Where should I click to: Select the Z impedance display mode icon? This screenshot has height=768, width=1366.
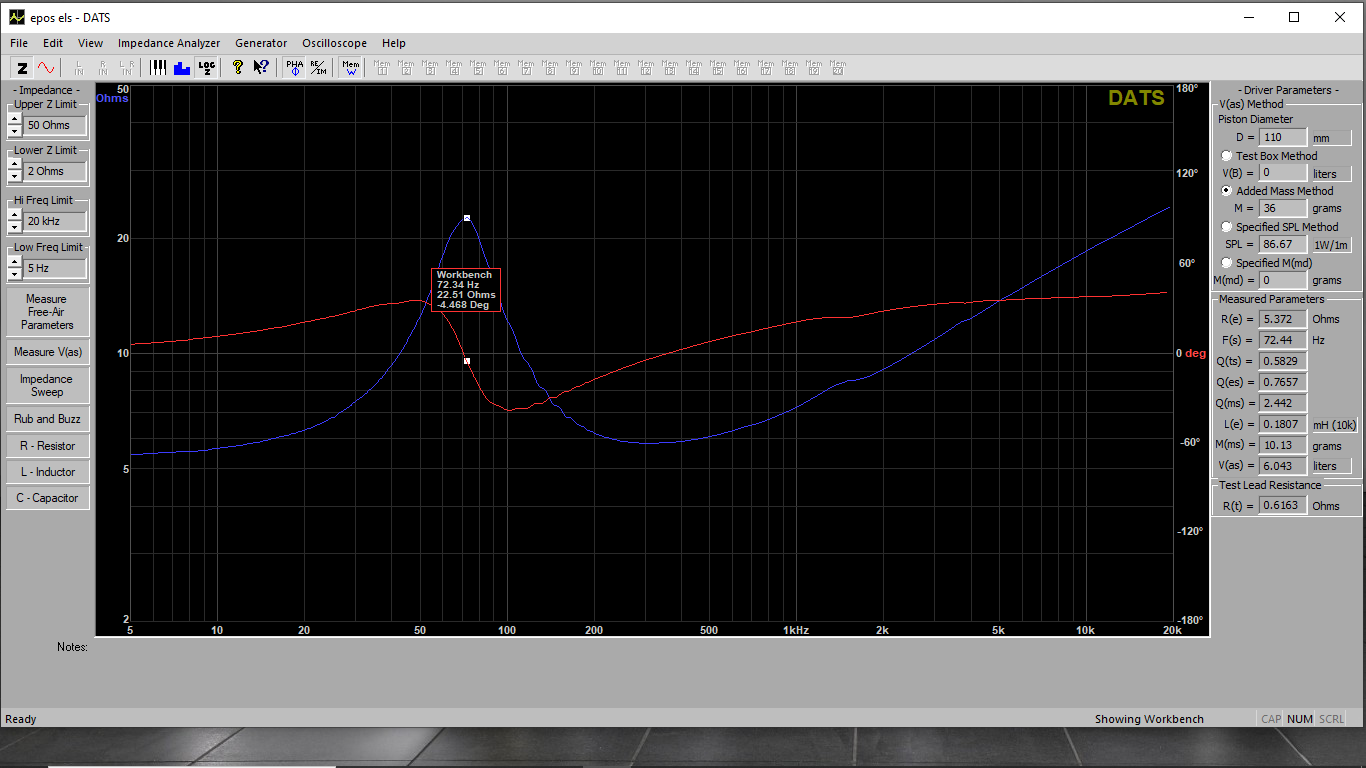pyautogui.click(x=22, y=68)
